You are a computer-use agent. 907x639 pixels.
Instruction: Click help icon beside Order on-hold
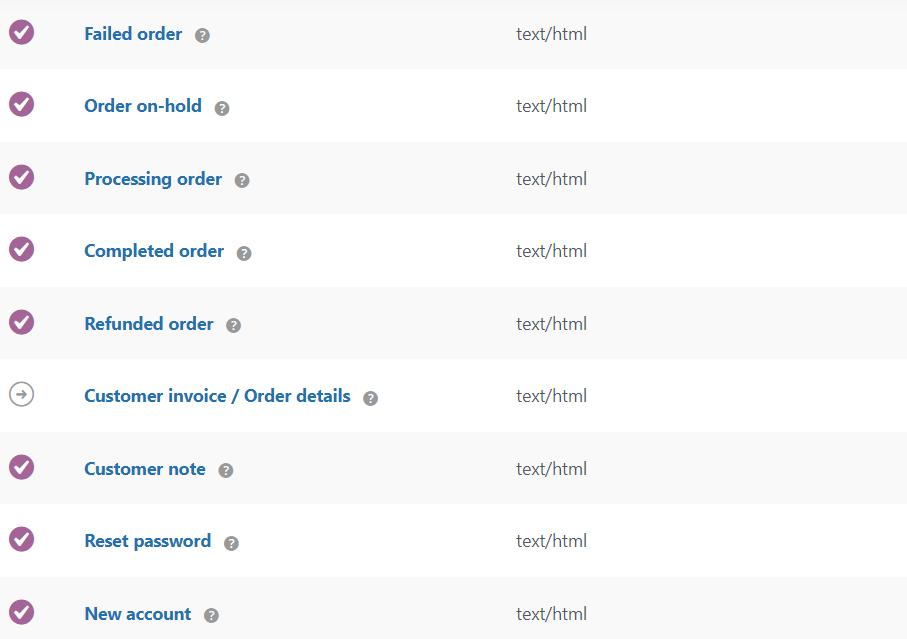coord(222,108)
